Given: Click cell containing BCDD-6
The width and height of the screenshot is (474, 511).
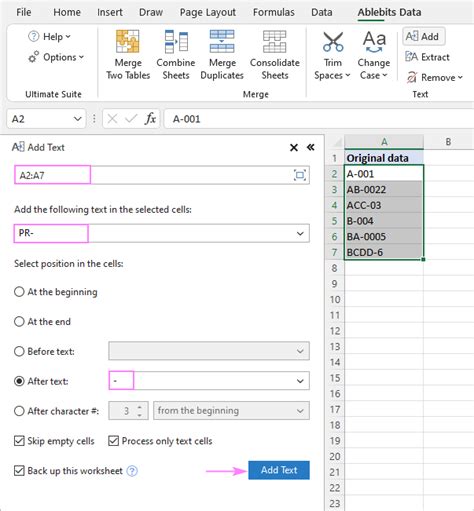Looking at the screenshot, I should click(384, 252).
